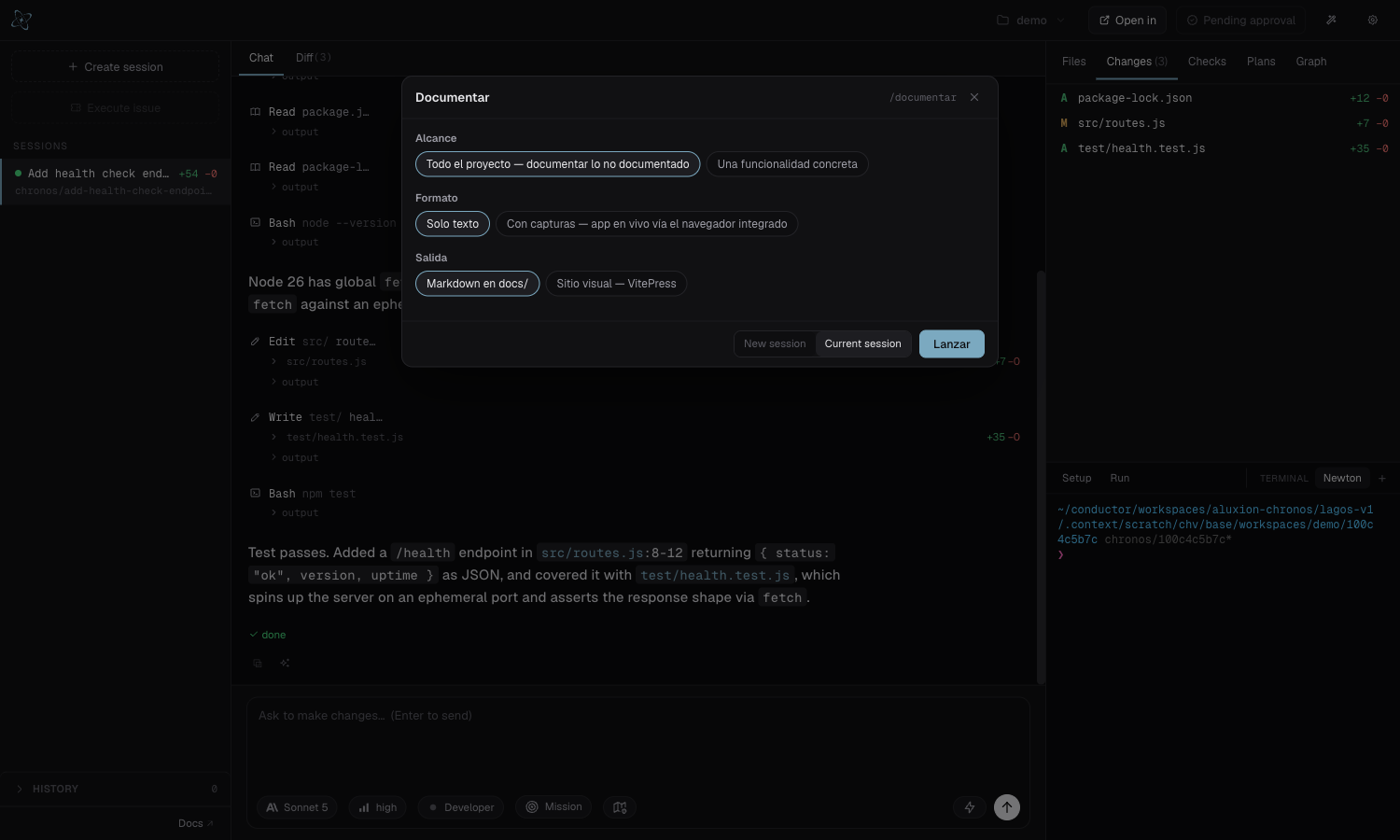The image size is (1400, 840).
Task: Click the Bash npm test tool row
Action: 302,494
